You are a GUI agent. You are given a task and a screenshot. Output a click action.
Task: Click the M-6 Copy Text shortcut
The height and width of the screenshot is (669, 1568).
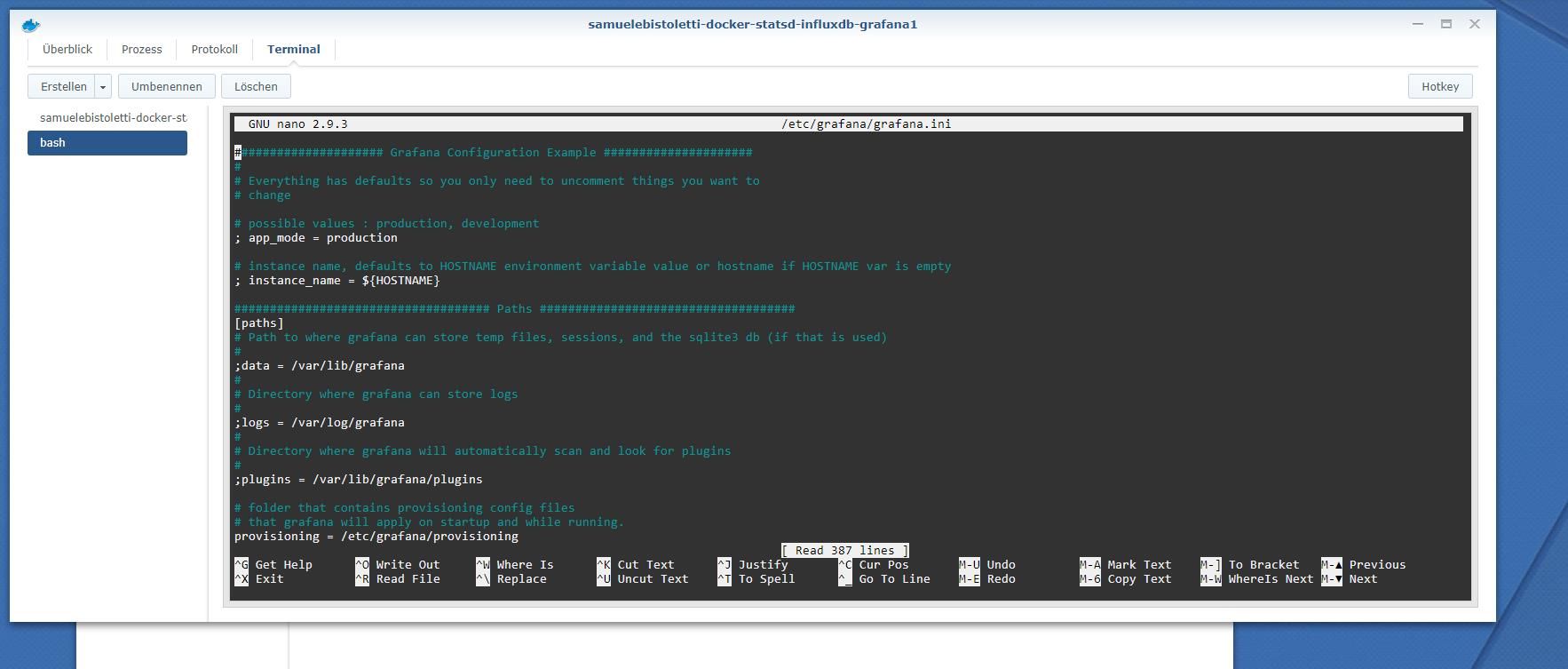pos(1126,579)
